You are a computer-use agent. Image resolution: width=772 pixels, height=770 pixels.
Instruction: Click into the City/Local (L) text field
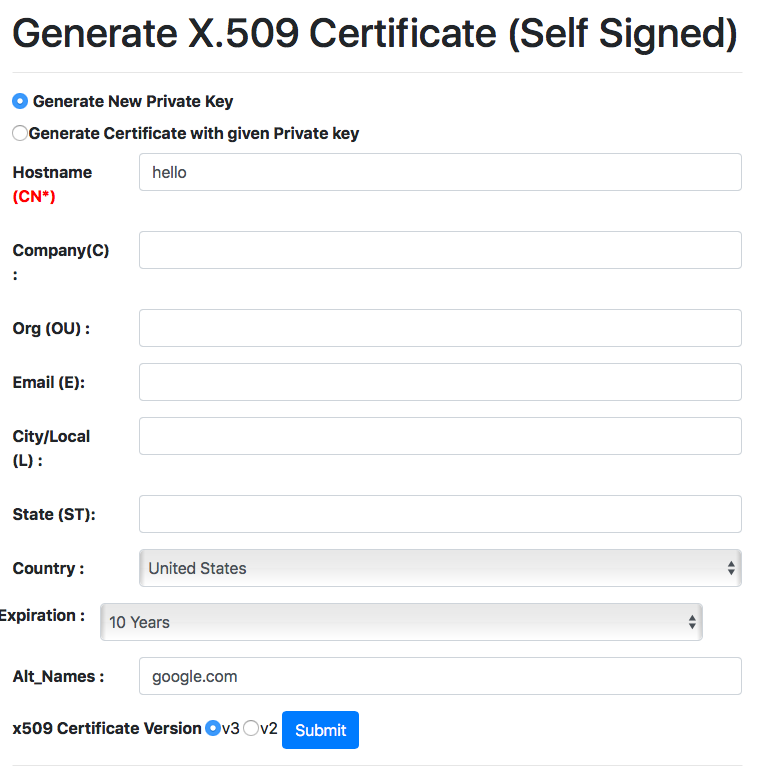440,436
